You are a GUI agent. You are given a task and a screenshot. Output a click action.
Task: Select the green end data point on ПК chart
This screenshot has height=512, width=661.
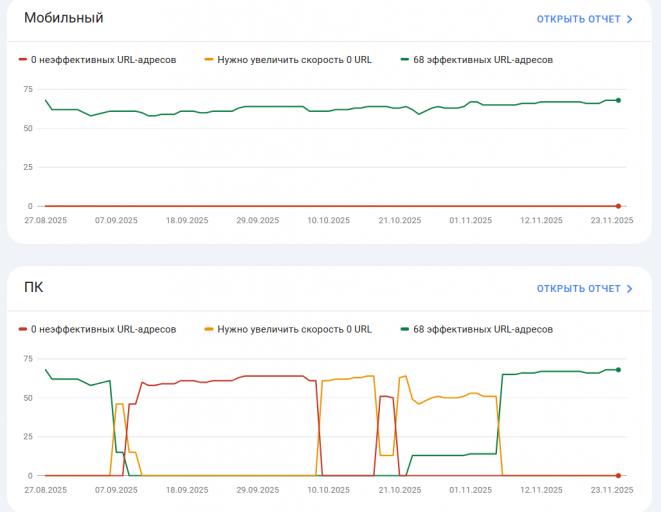619,370
